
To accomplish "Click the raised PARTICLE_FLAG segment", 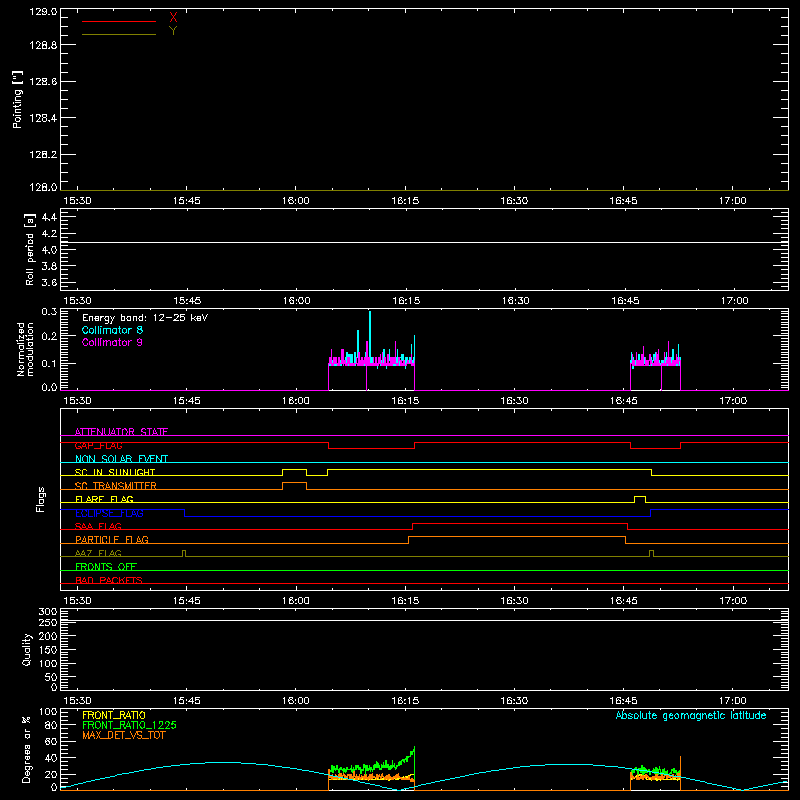I will pos(516,537).
